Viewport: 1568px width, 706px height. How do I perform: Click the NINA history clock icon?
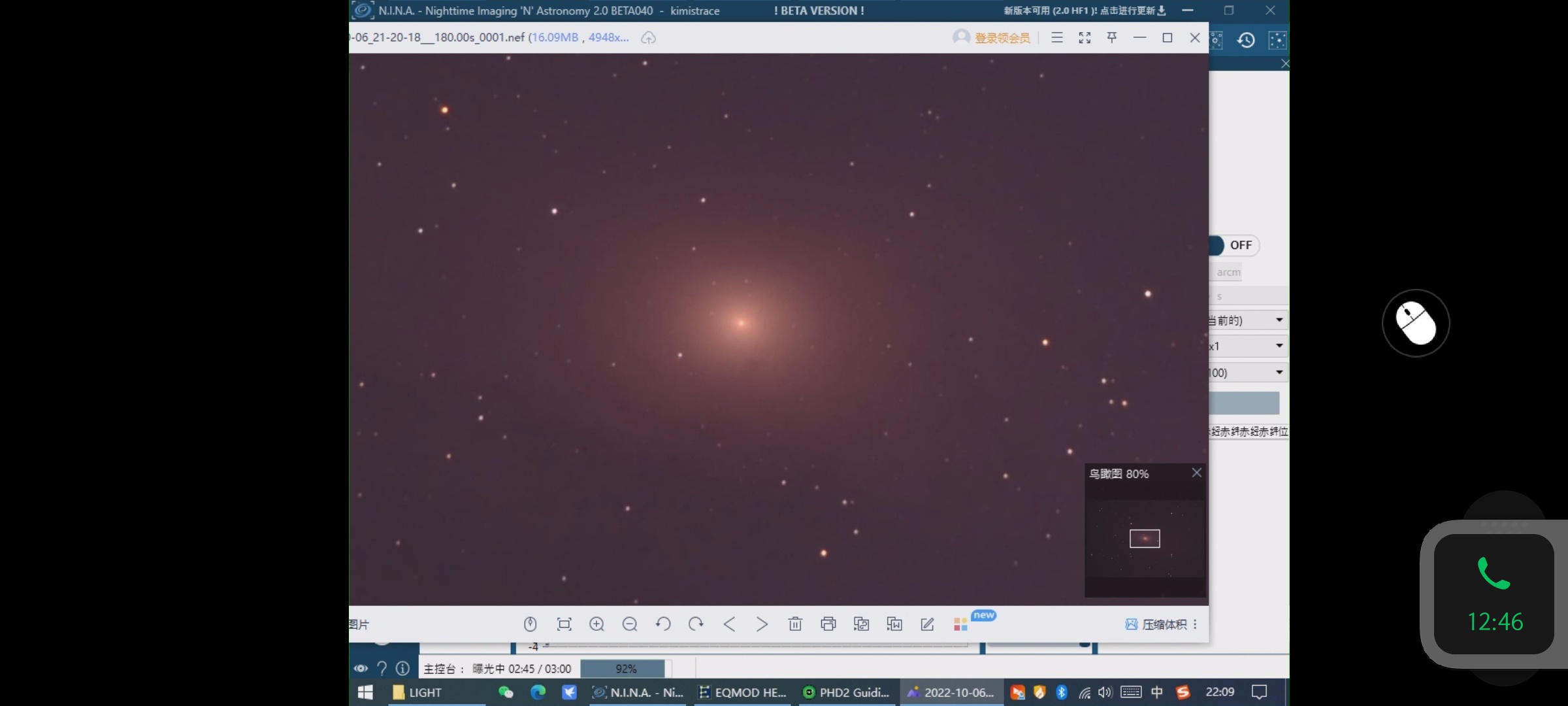1246,40
